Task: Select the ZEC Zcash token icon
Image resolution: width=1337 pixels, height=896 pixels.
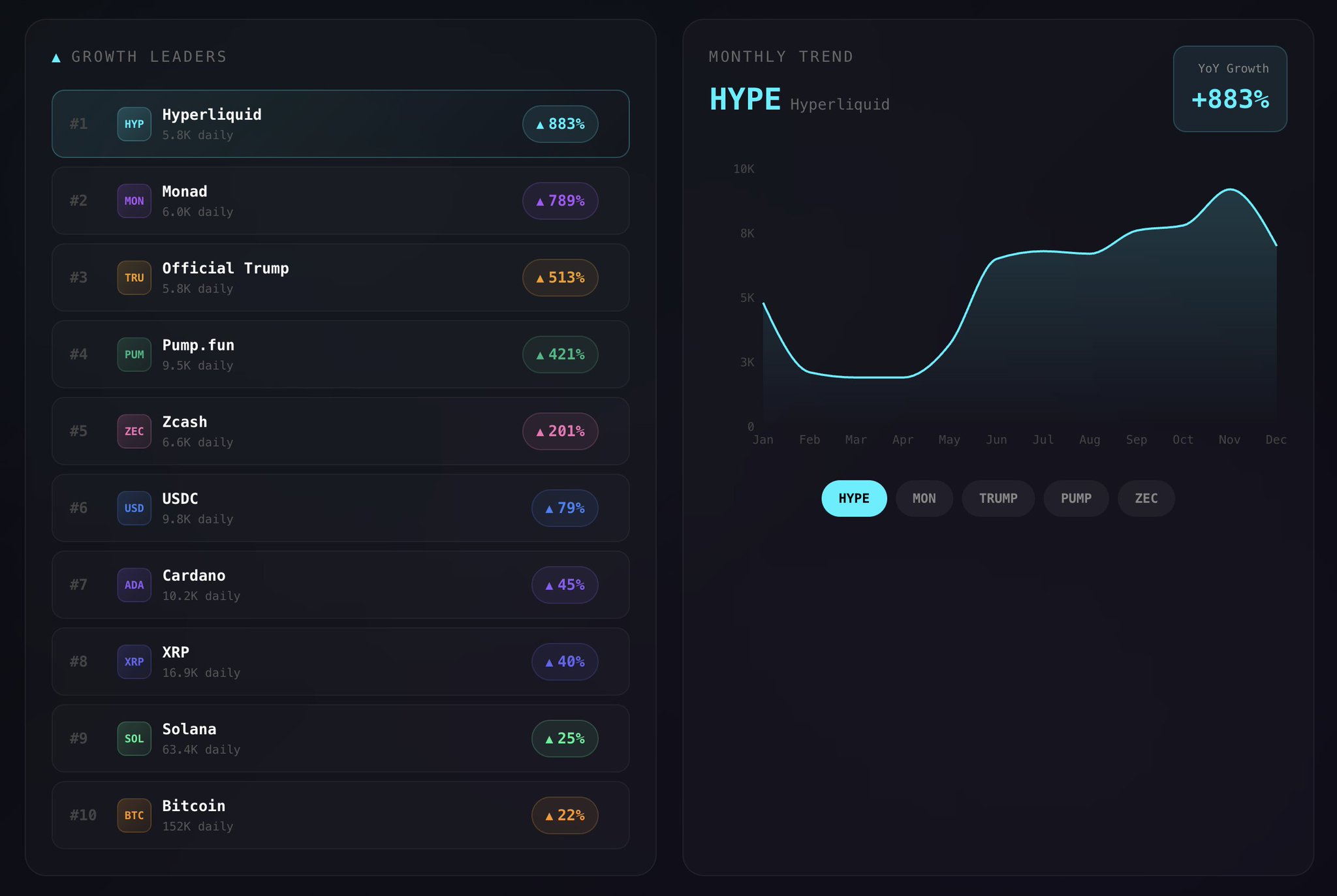Action: click(134, 431)
